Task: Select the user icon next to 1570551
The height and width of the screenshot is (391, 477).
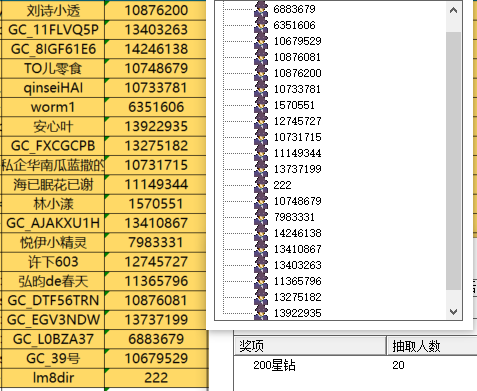Action: [x=261, y=105]
